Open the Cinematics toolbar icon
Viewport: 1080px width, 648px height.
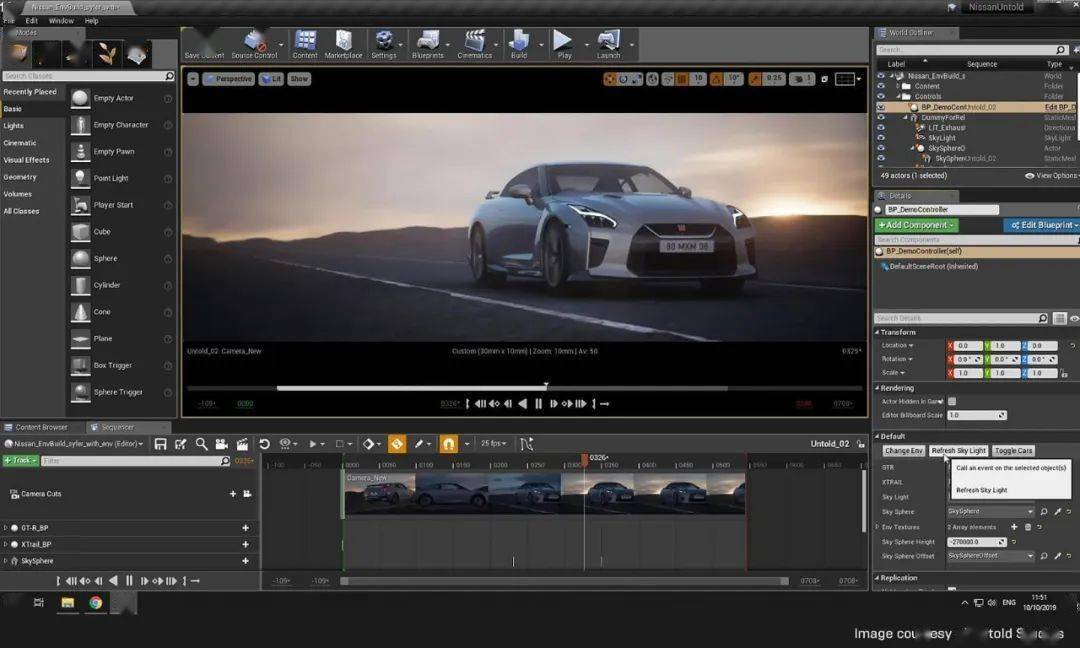tap(475, 43)
